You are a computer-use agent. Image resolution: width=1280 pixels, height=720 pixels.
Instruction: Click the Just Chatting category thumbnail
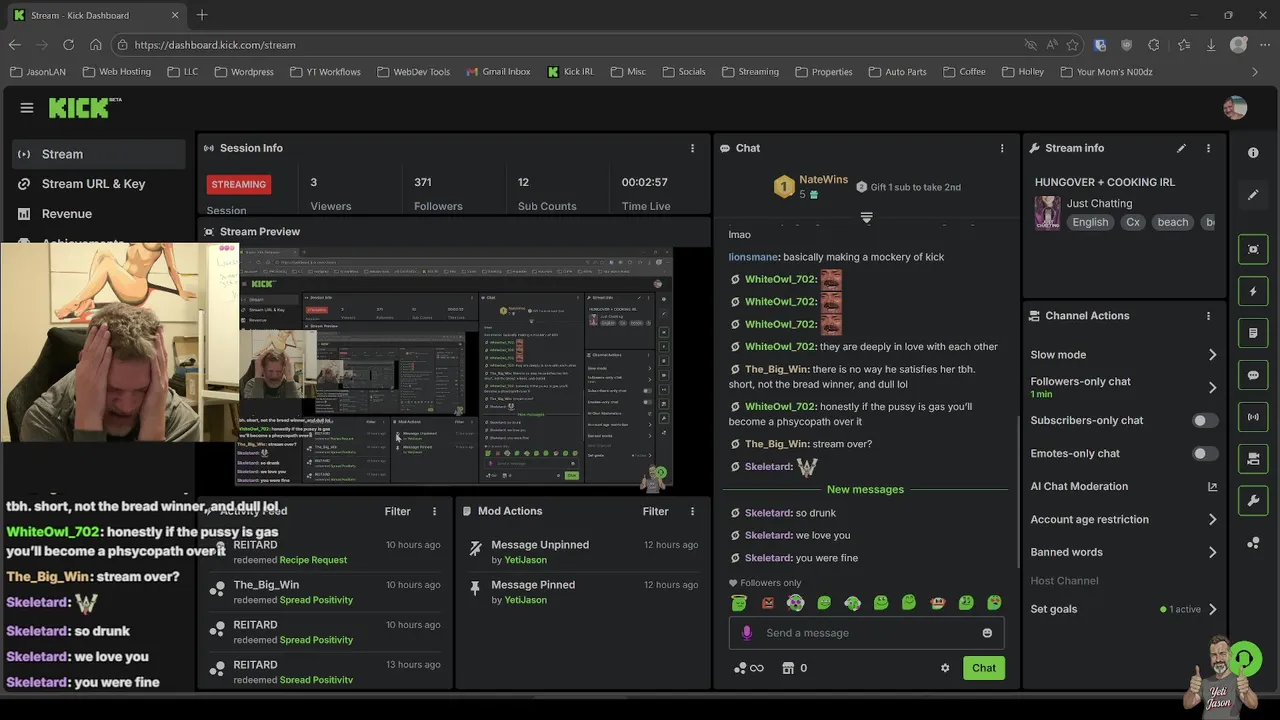(1047, 213)
